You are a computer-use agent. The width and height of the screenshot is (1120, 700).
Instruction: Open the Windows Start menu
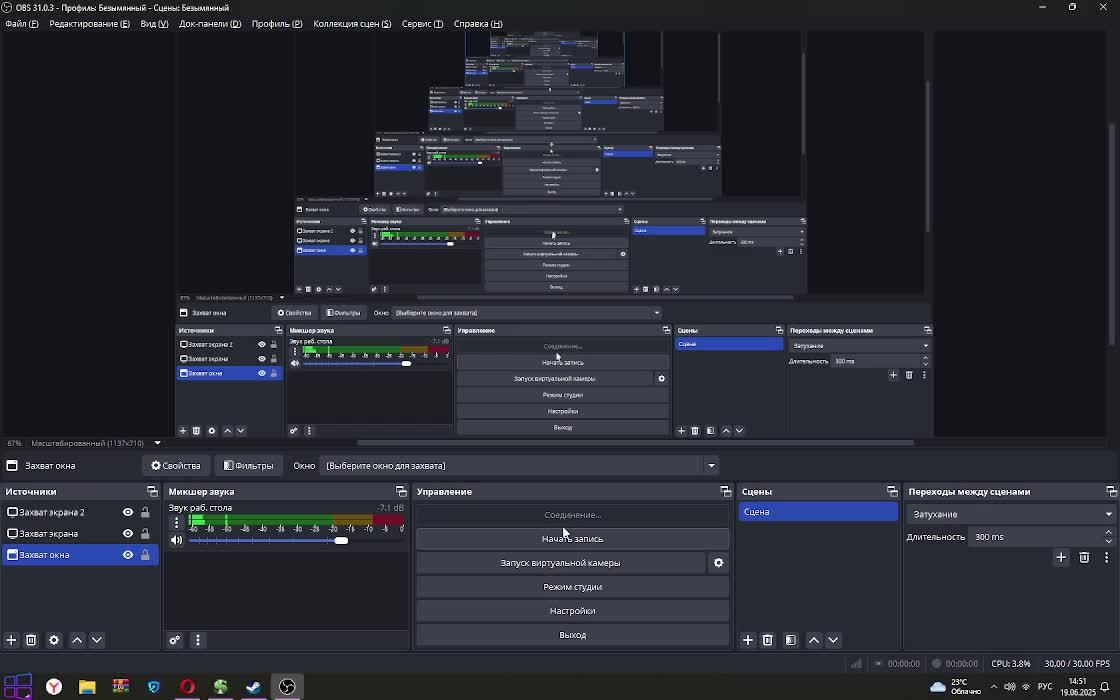17,687
